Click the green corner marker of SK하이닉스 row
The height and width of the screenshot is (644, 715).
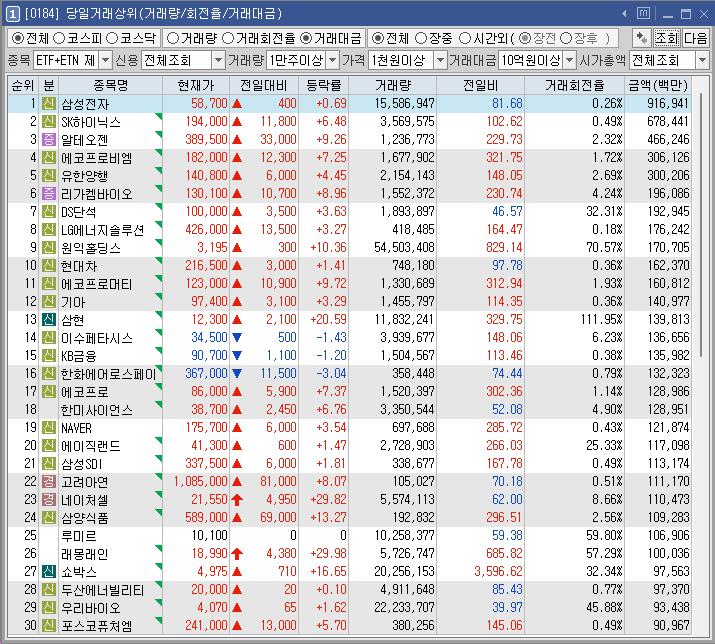coord(159,116)
